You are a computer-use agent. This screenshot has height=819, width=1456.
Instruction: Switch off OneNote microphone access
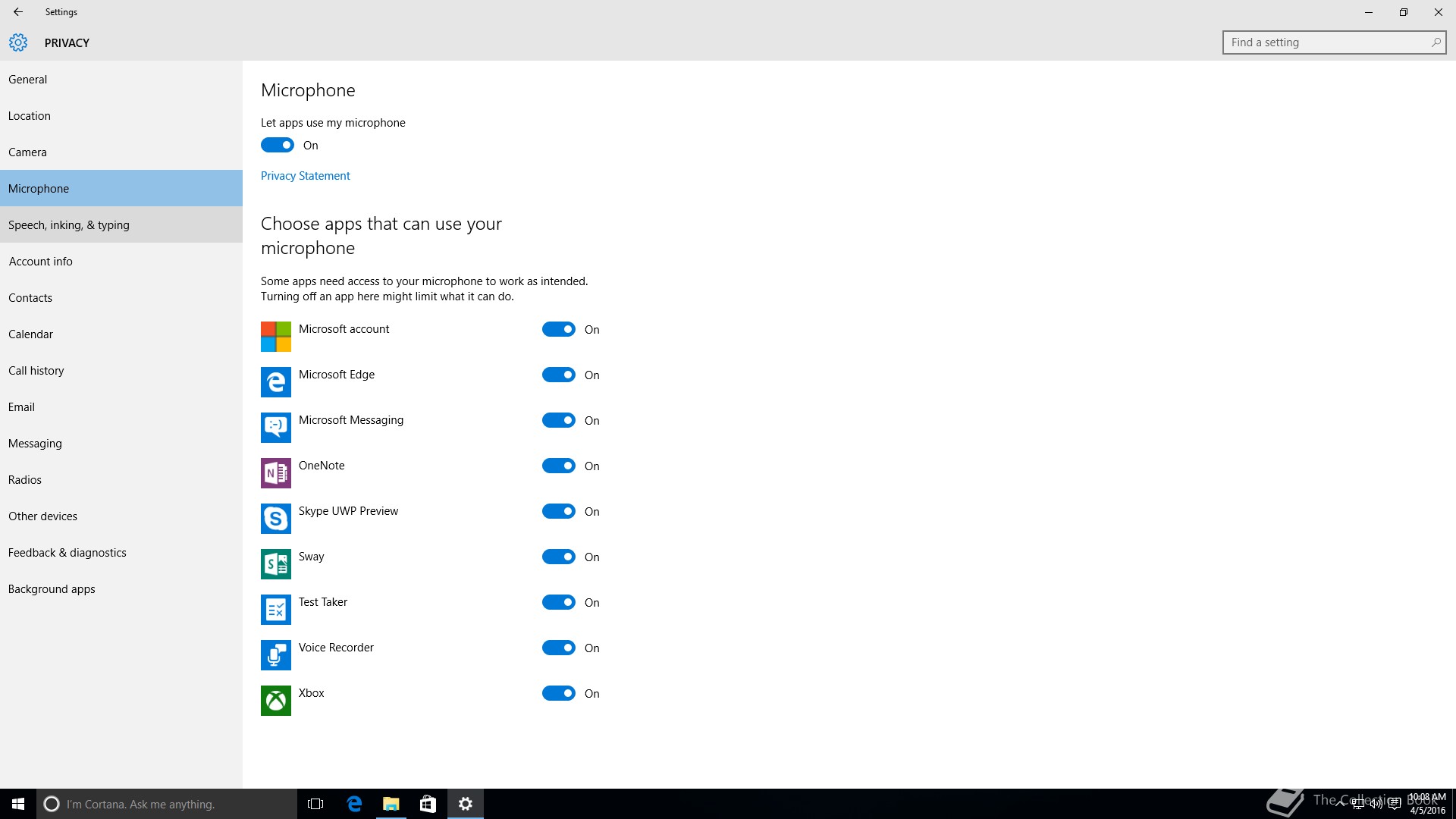click(559, 466)
